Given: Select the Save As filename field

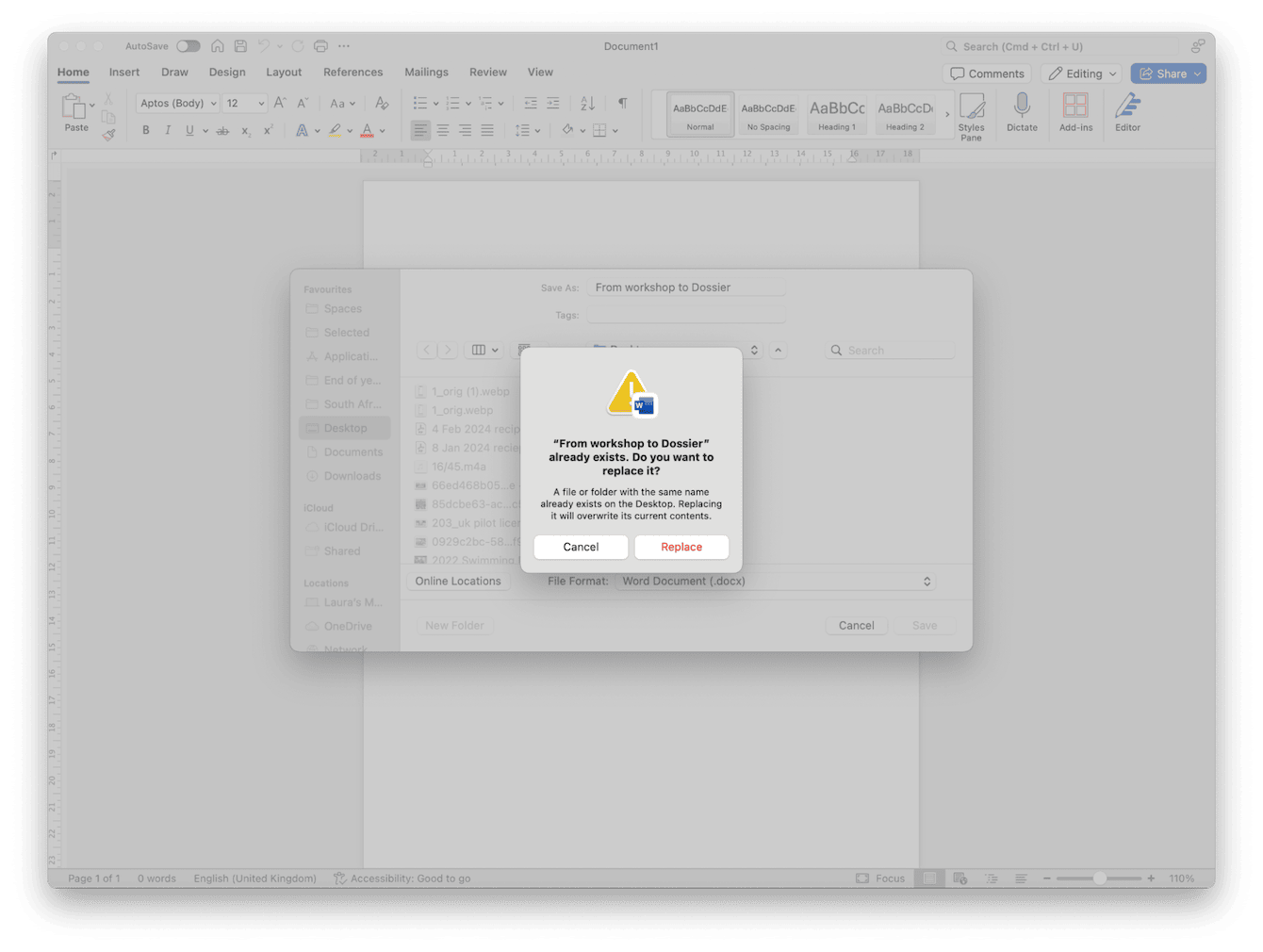Looking at the screenshot, I should (x=686, y=287).
